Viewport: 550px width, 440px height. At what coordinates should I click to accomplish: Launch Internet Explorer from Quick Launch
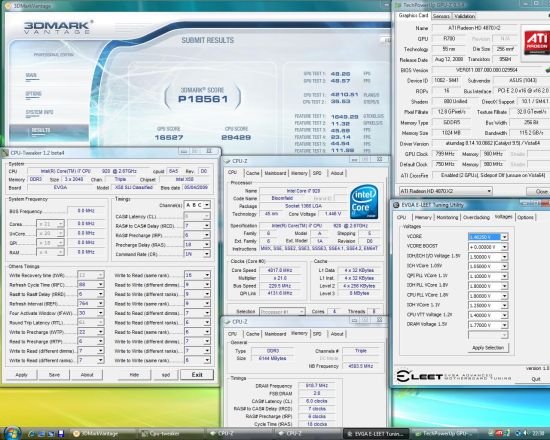click(31, 434)
